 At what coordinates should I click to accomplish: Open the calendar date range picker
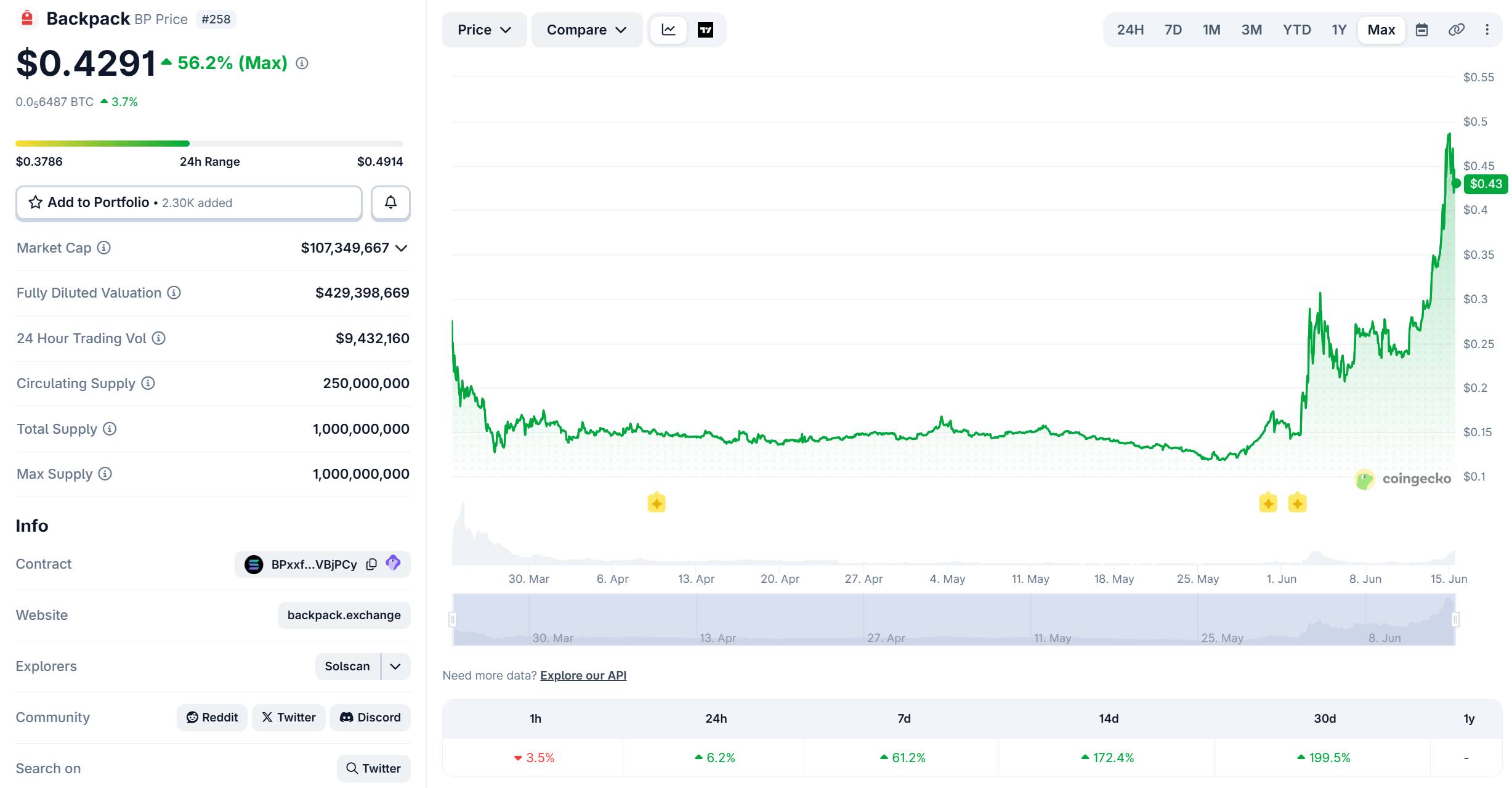coord(1421,30)
